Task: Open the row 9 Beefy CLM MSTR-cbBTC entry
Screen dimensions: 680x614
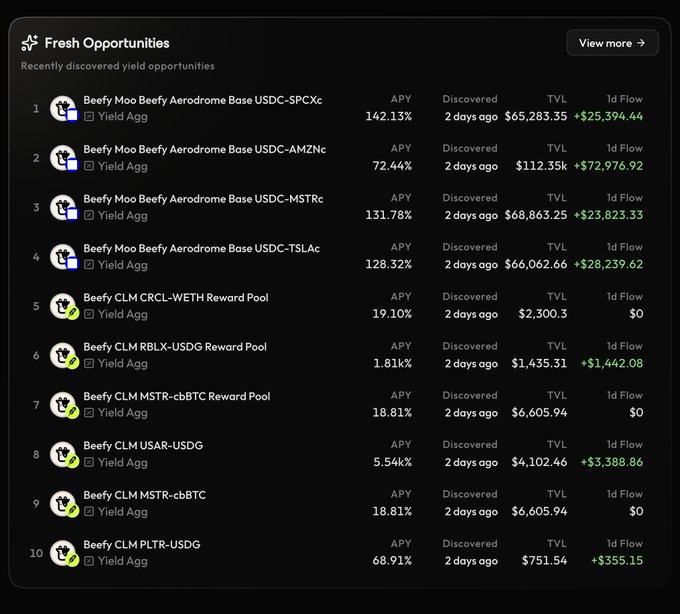Action: tap(144, 495)
